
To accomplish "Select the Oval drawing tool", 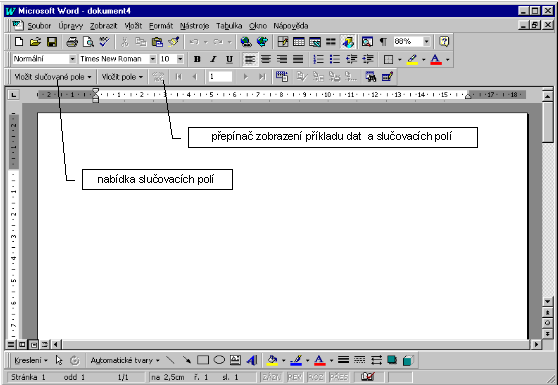I will (x=219, y=360).
